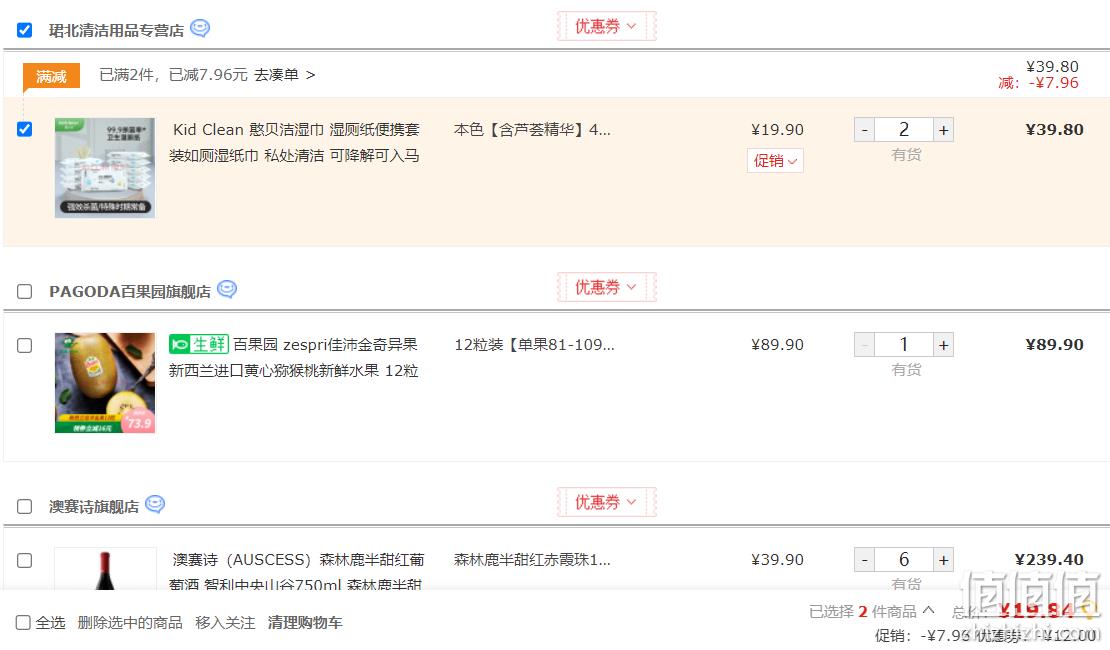Tick the 全选 select-all checkbox
Screen dimensions: 1110x650
[x=23, y=622]
